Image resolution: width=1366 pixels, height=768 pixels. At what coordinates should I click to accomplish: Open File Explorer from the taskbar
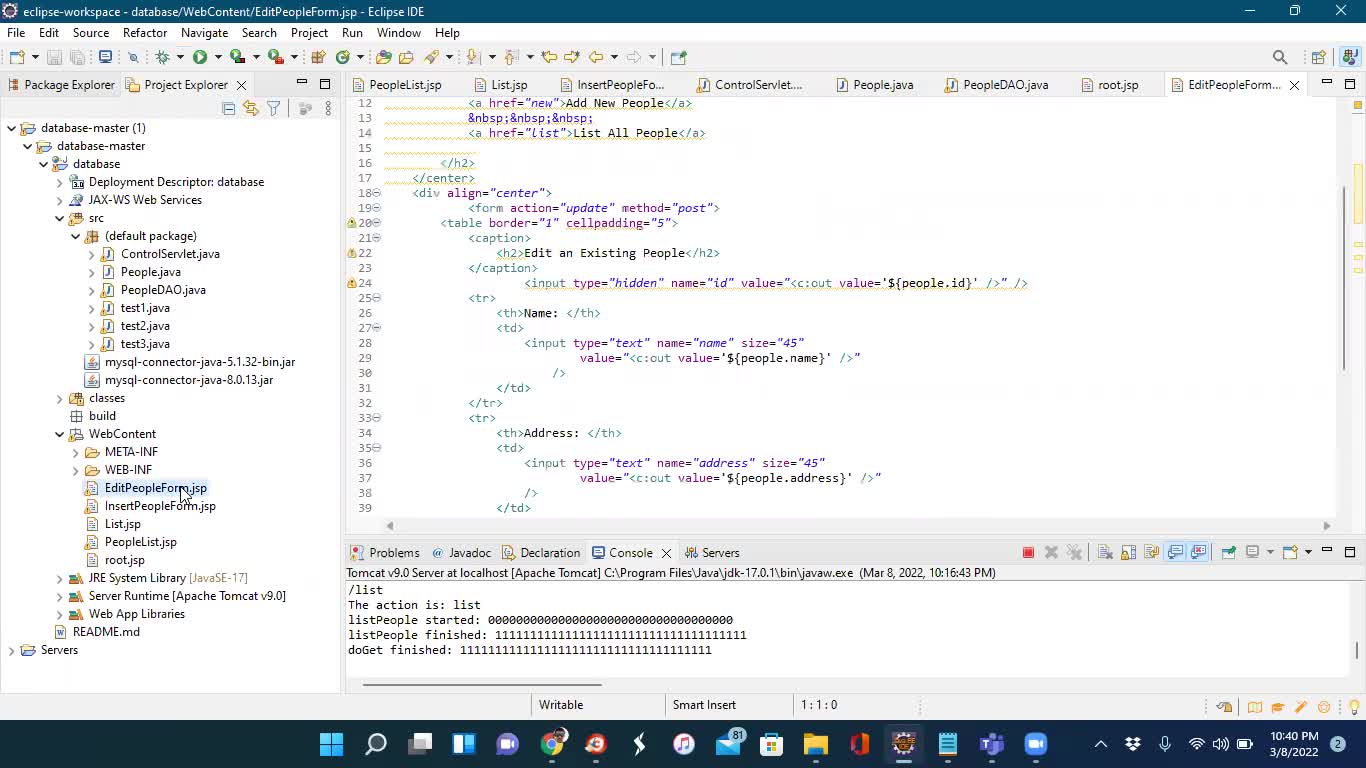pos(816,744)
